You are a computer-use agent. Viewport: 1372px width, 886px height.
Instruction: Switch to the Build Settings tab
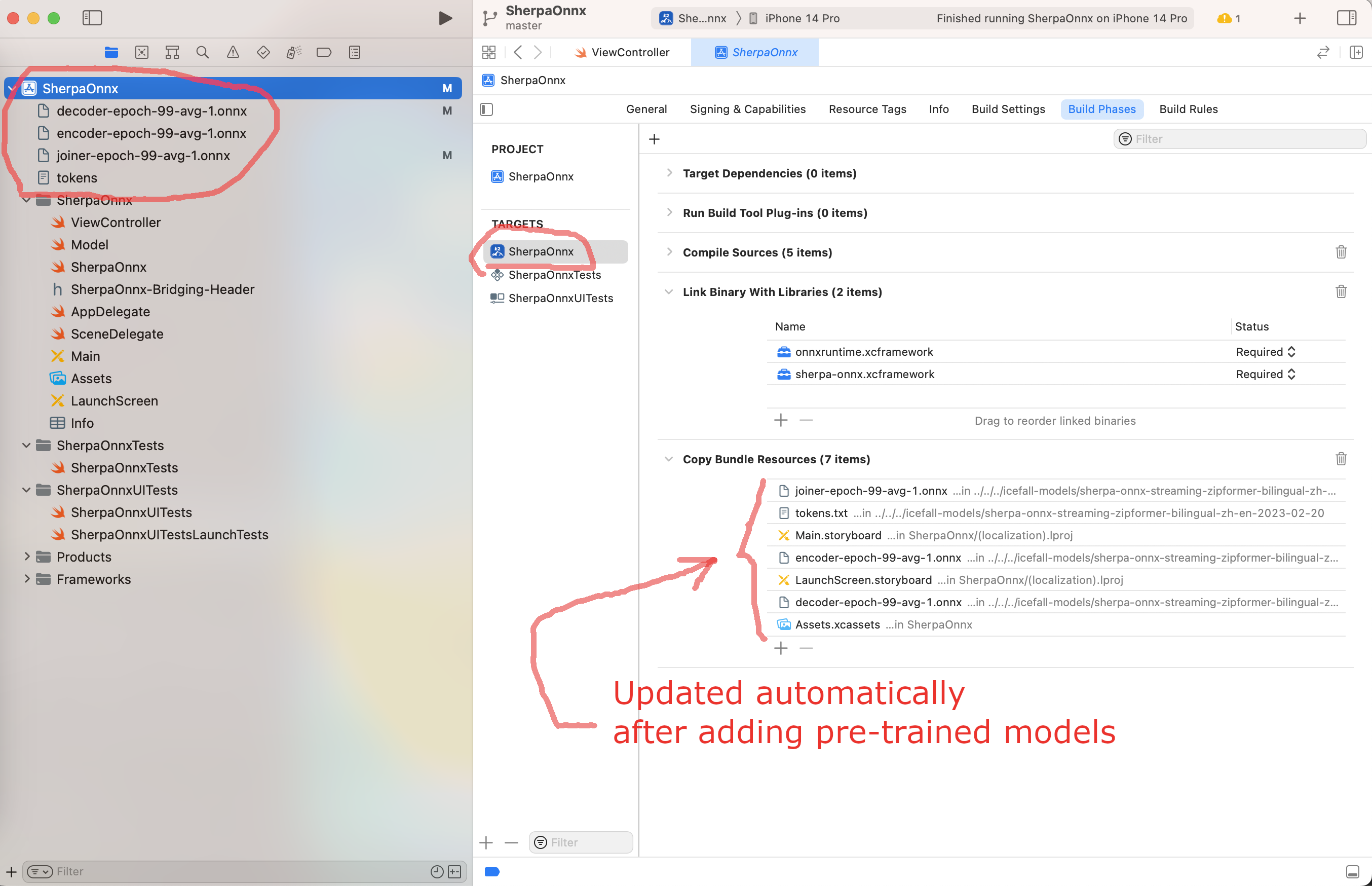pyautogui.click(x=1008, y=109)
